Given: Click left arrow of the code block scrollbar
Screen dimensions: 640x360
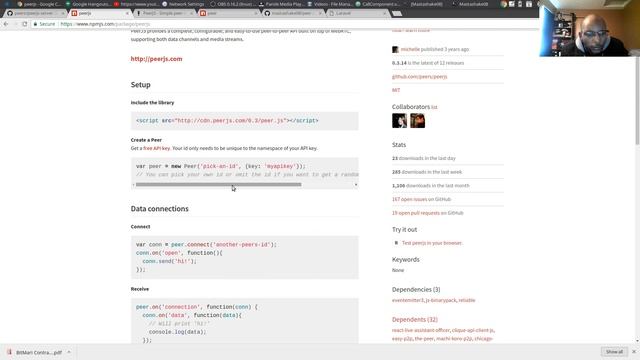Looking at the screenshot, I should [x=133, y=185].
